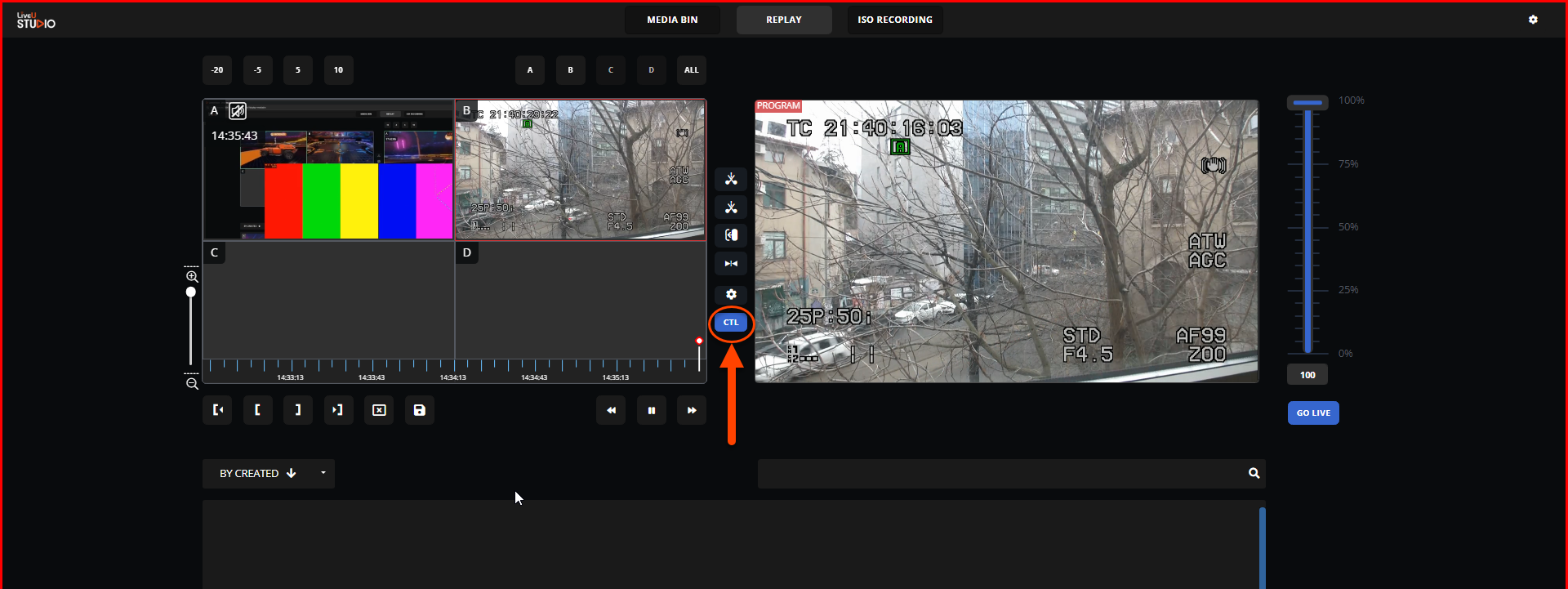1568x589 pixels.
Task: Click the ALL angles button
Action: [x=691, y=70]
